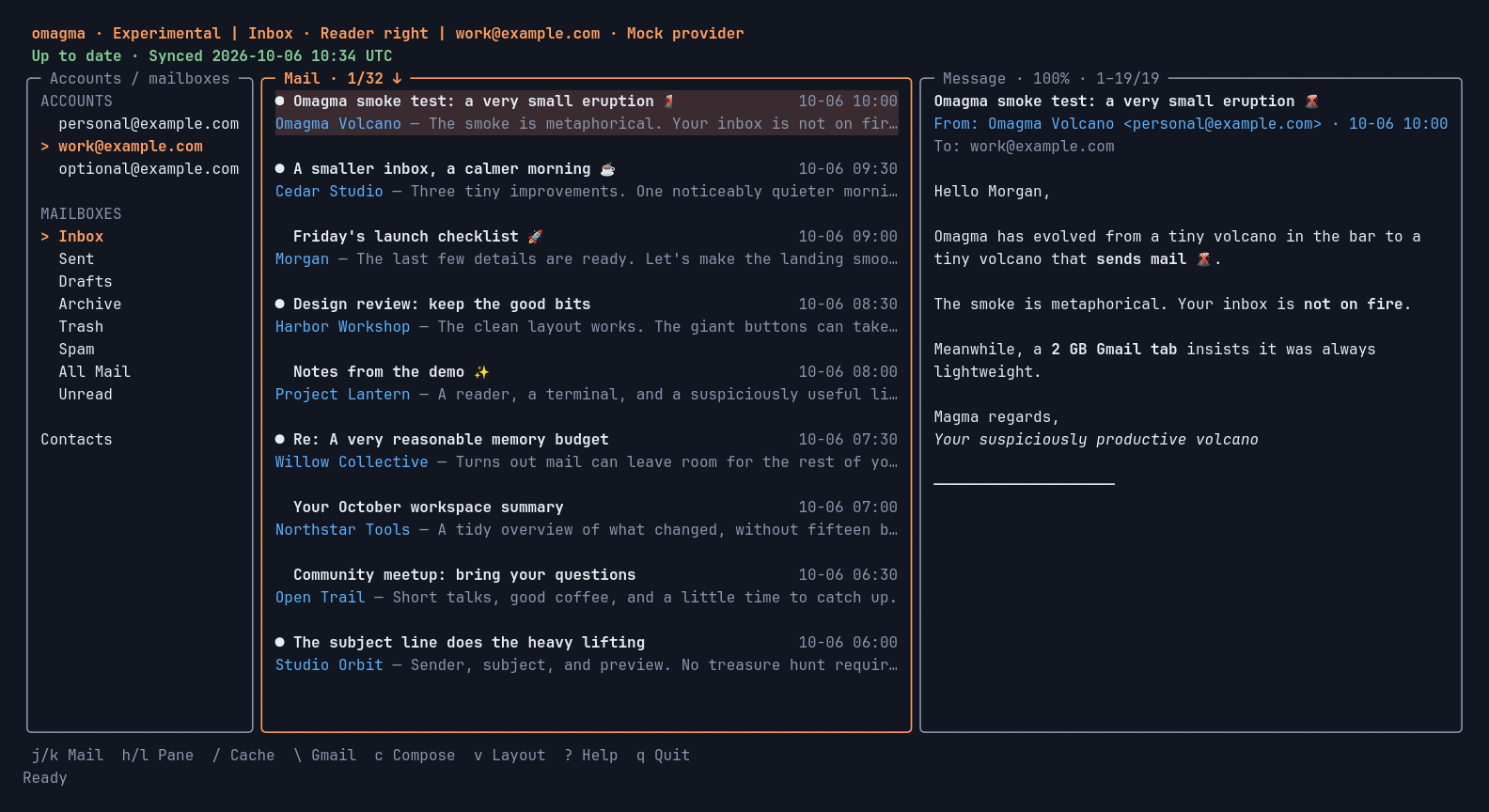Open the Community meetup email

tap(587, 586)
